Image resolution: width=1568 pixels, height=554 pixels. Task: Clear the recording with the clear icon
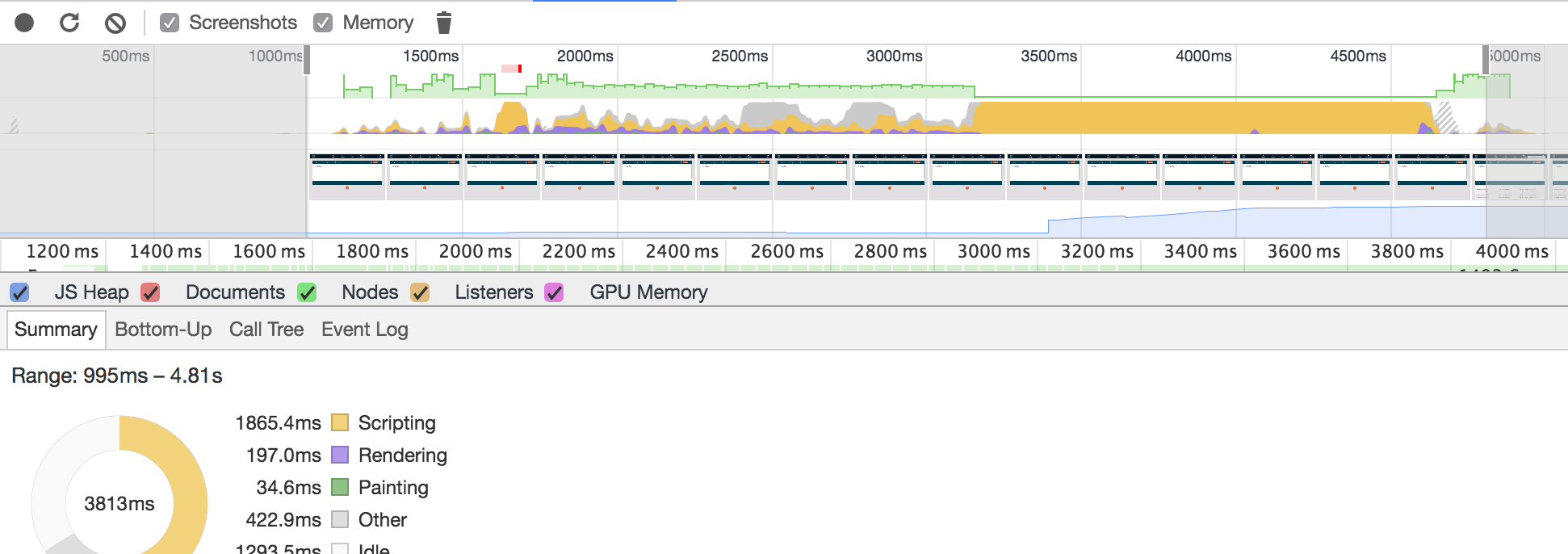pyautogui.click(x=115, y=23)
